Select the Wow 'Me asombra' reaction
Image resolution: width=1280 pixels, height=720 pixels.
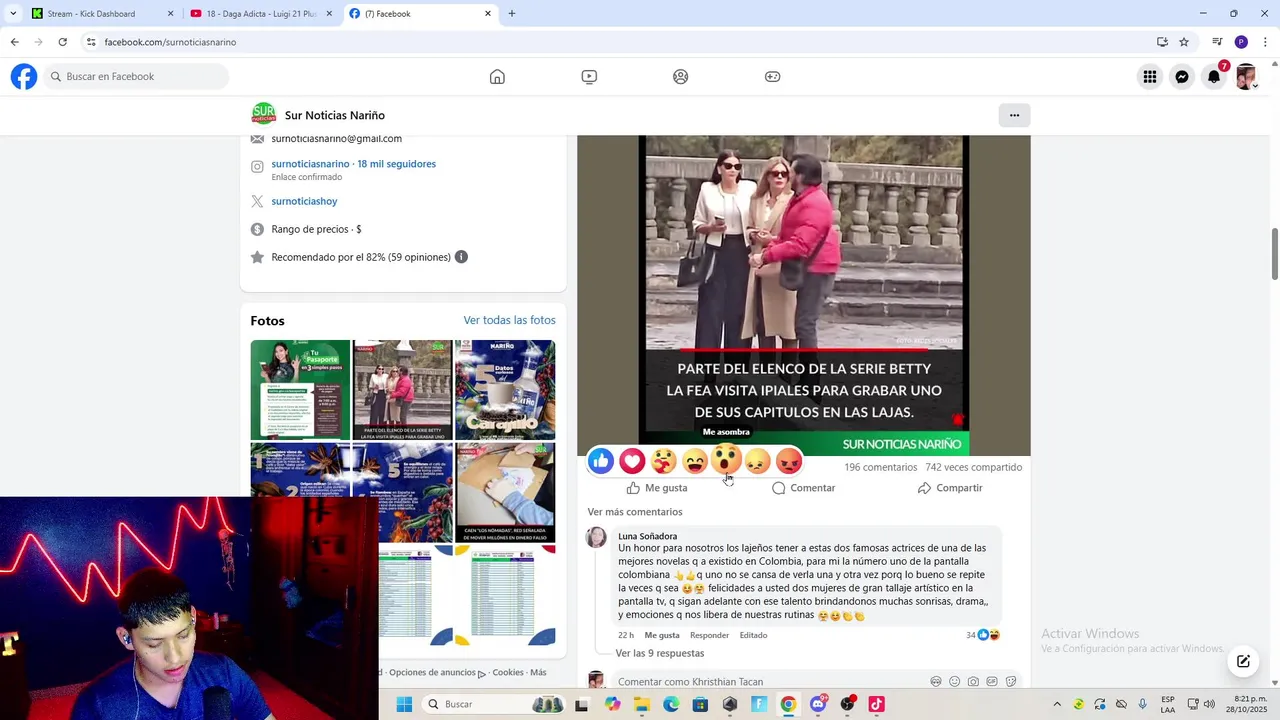point(727,459)
